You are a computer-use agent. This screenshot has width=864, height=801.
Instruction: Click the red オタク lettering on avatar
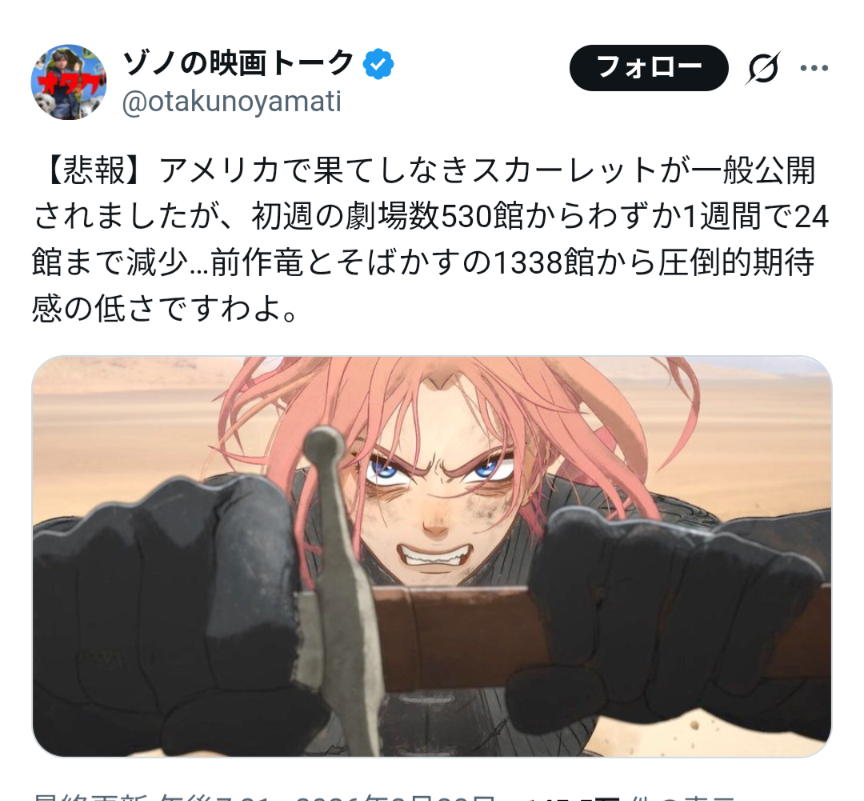click(x=69, y=84)
